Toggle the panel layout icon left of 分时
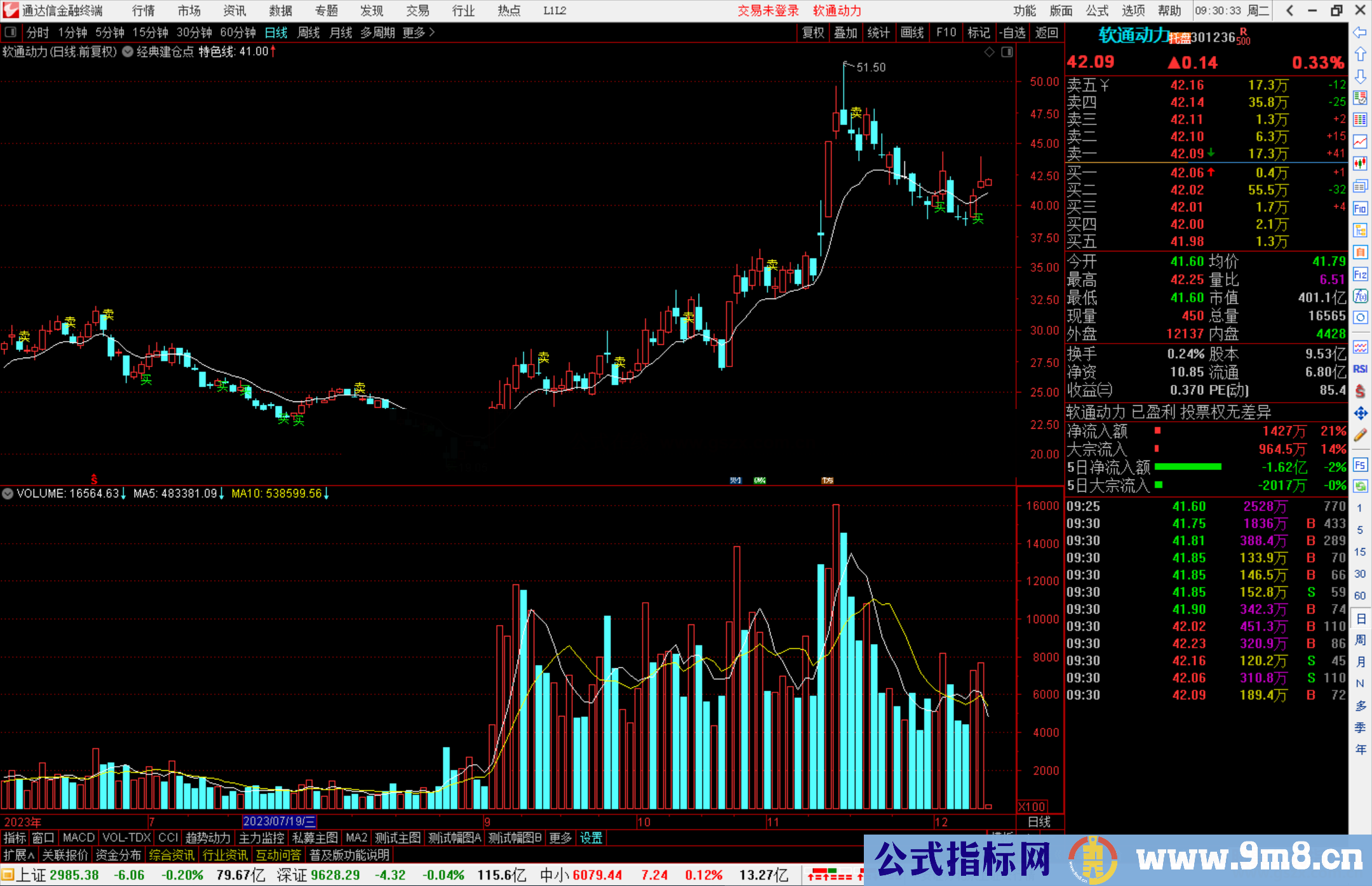This screenshot has width=1372, height=886. (10, 32)
